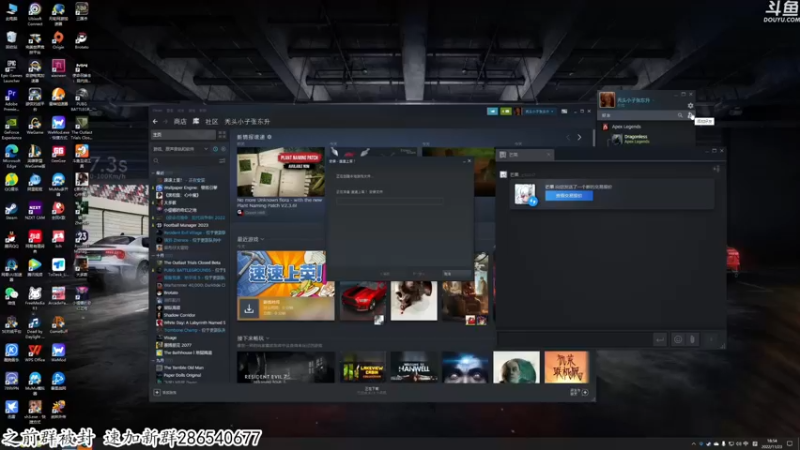Image resolution: width=800 pixels, height=450 pixels.
Task: Open the red car game thumbnail
Action: pos(363,301)
